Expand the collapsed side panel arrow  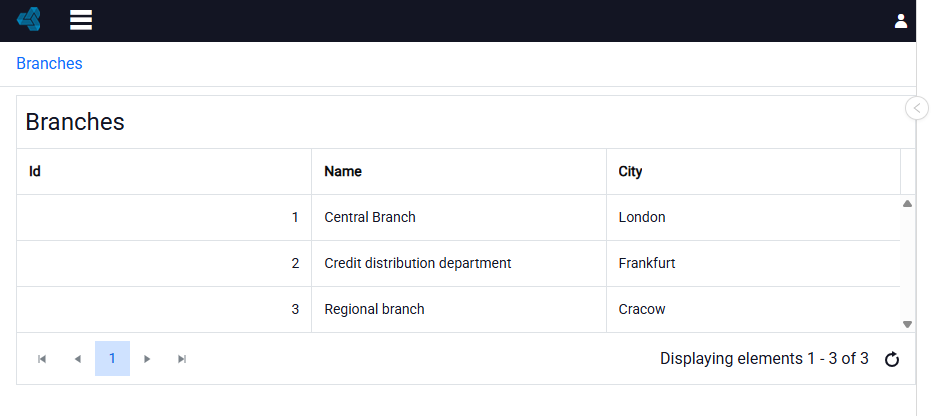coord(917,108)
